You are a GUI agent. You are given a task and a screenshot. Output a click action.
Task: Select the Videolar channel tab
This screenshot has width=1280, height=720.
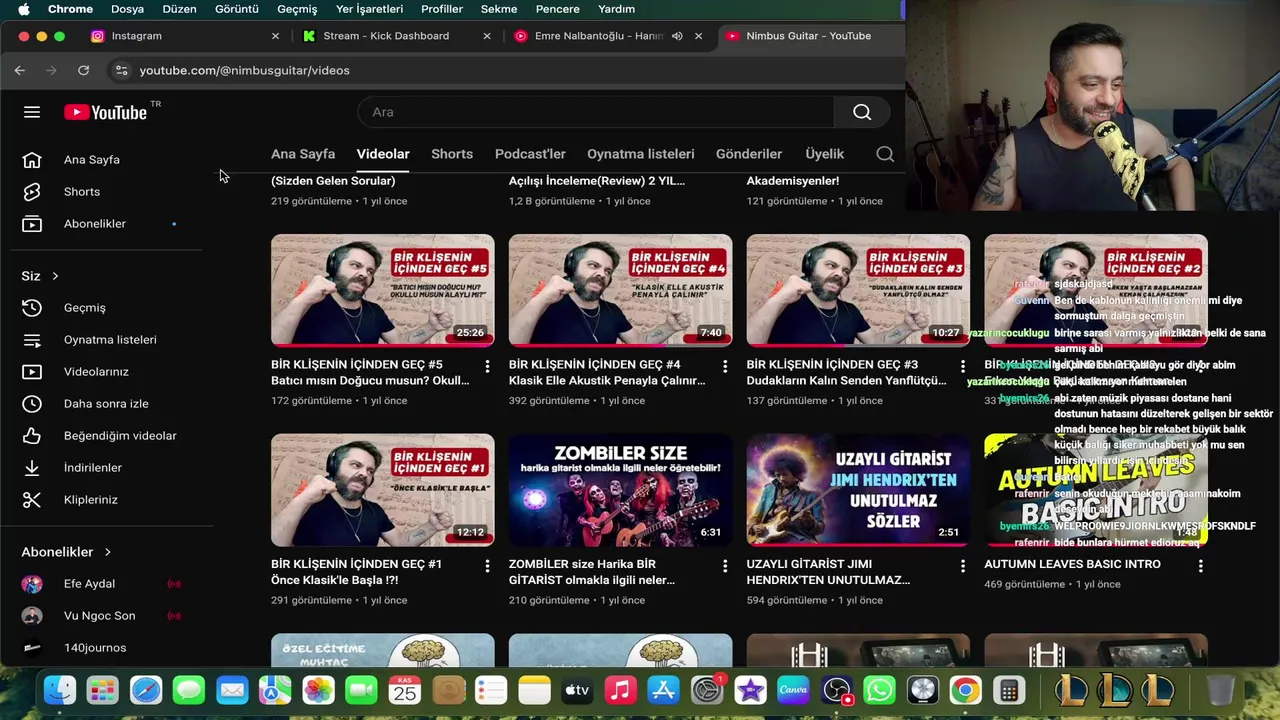[383, 154]
